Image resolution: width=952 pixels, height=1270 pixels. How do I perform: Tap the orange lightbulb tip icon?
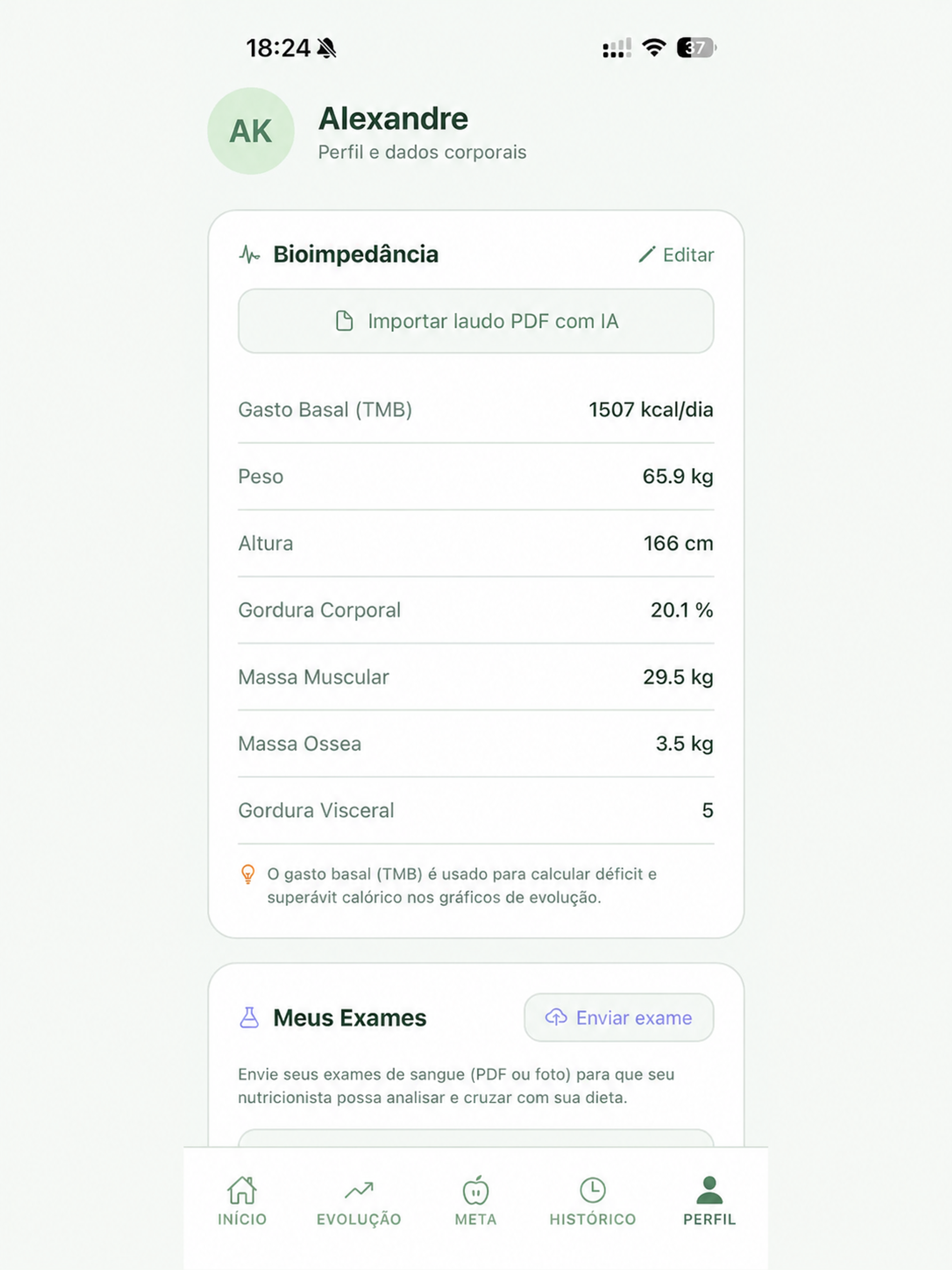(x=247, y=874)
